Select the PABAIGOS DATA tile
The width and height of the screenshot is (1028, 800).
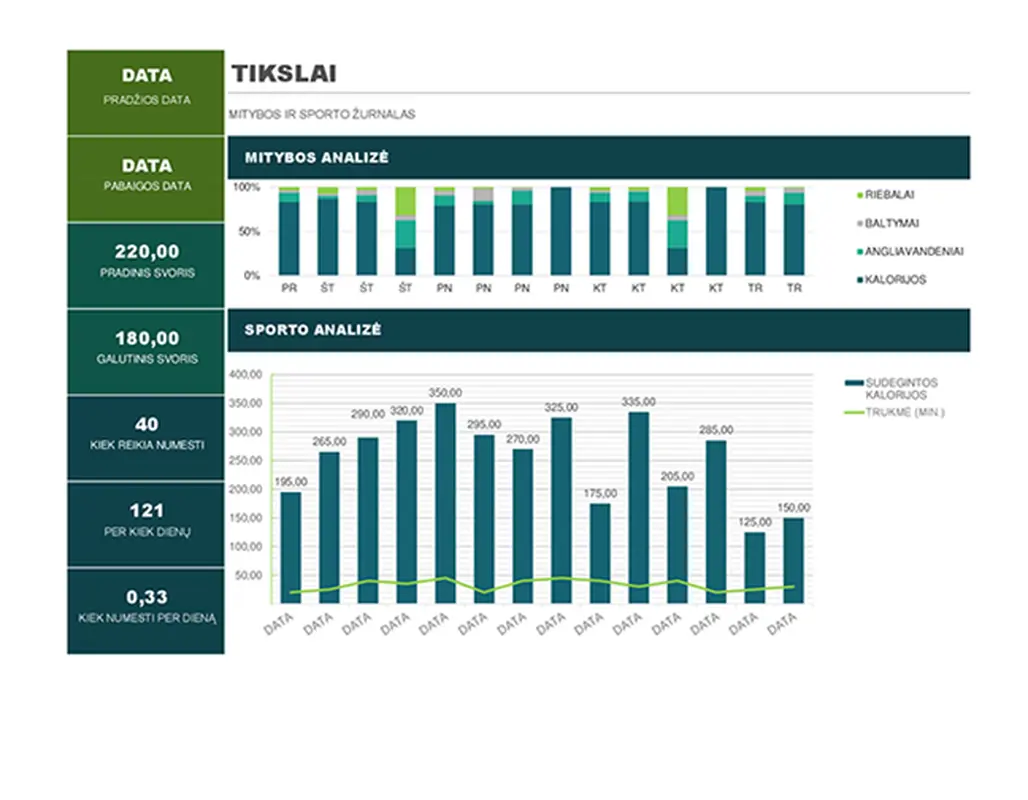[x=146, y=179]
